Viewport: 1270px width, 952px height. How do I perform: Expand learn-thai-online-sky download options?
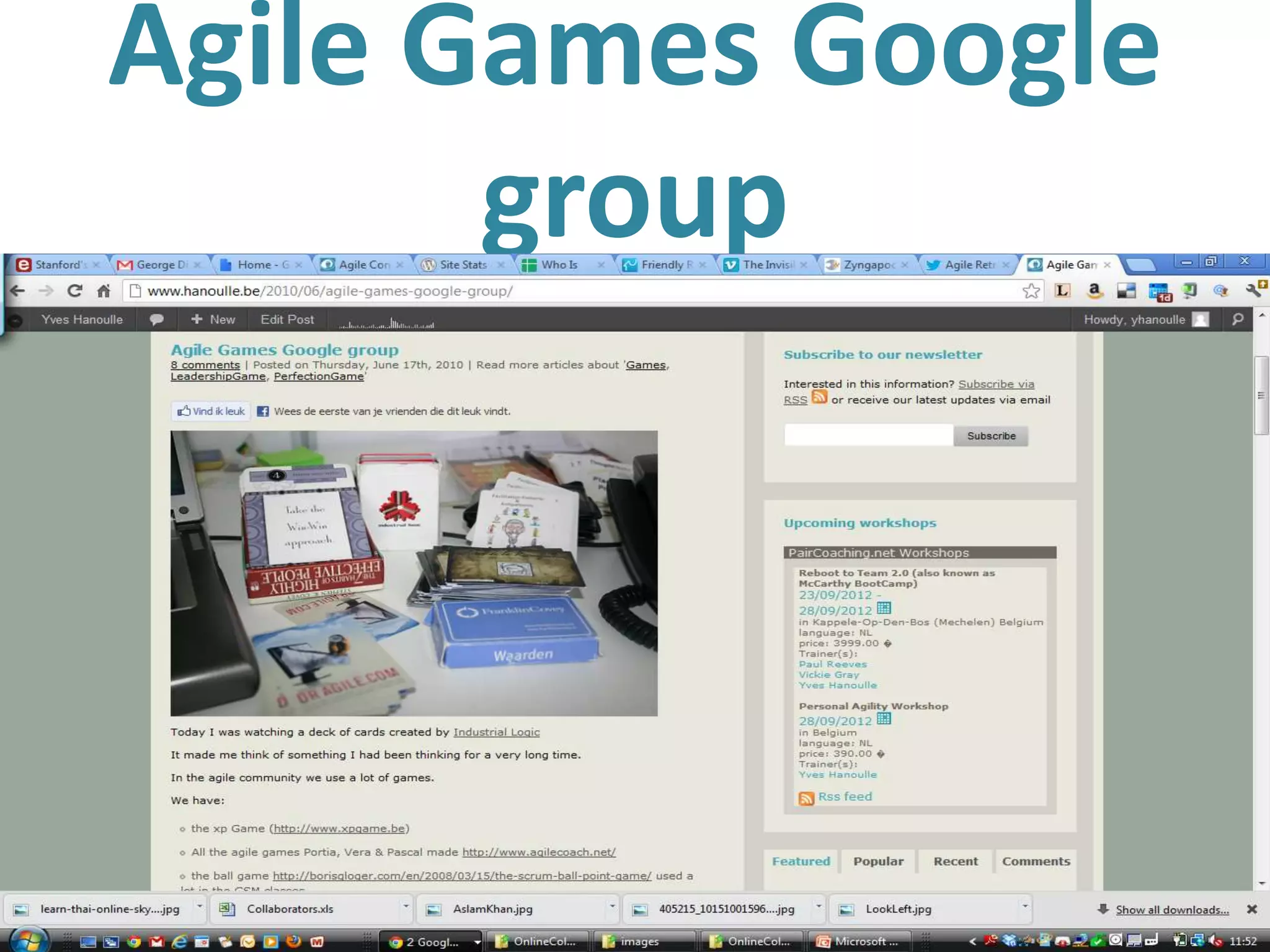pyautogui.click(x=200, y=907)
